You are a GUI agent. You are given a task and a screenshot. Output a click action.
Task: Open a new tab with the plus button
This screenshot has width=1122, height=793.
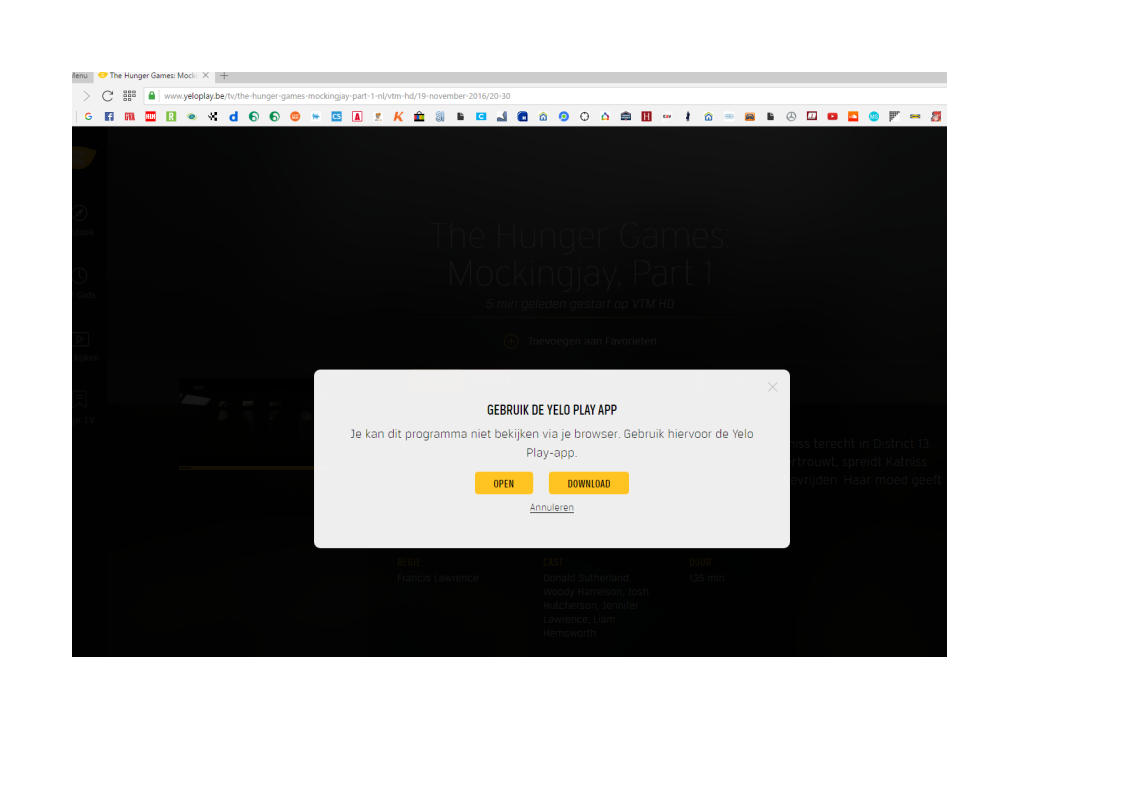coord(224,76)
